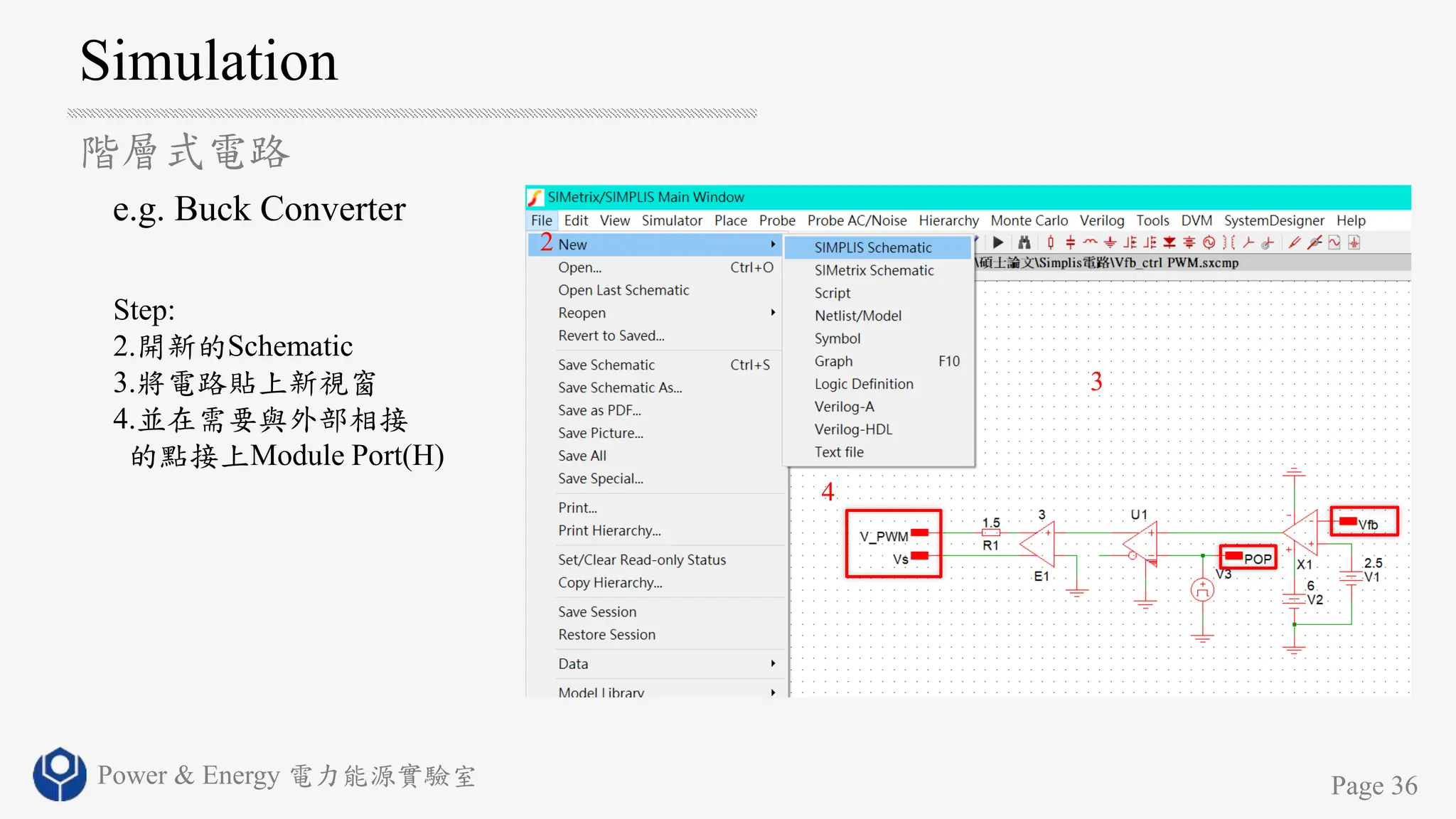Click the AC waveform source icon
Screen dimensions: 1456x819
[1209, 242]
